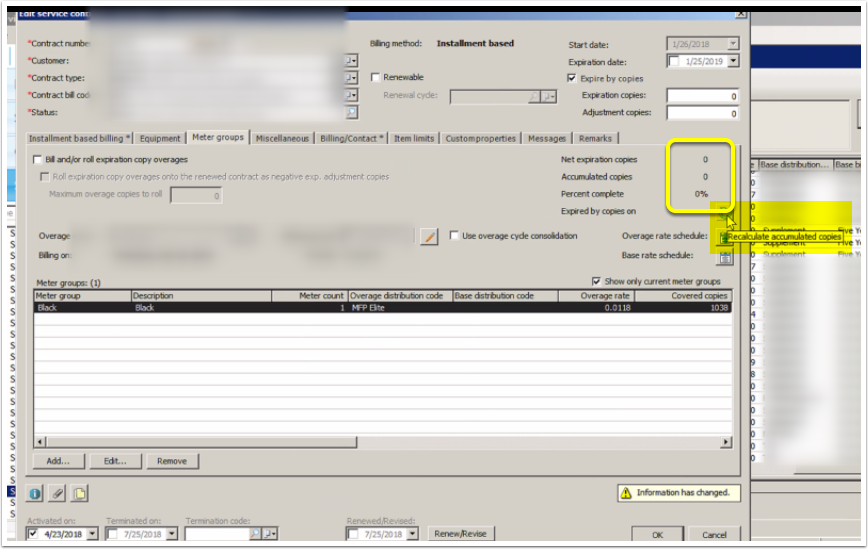Image resolution: width=868 pixels, height=549 pixels.
Task: Close the Edit service contract dialog
Action: 740,13
